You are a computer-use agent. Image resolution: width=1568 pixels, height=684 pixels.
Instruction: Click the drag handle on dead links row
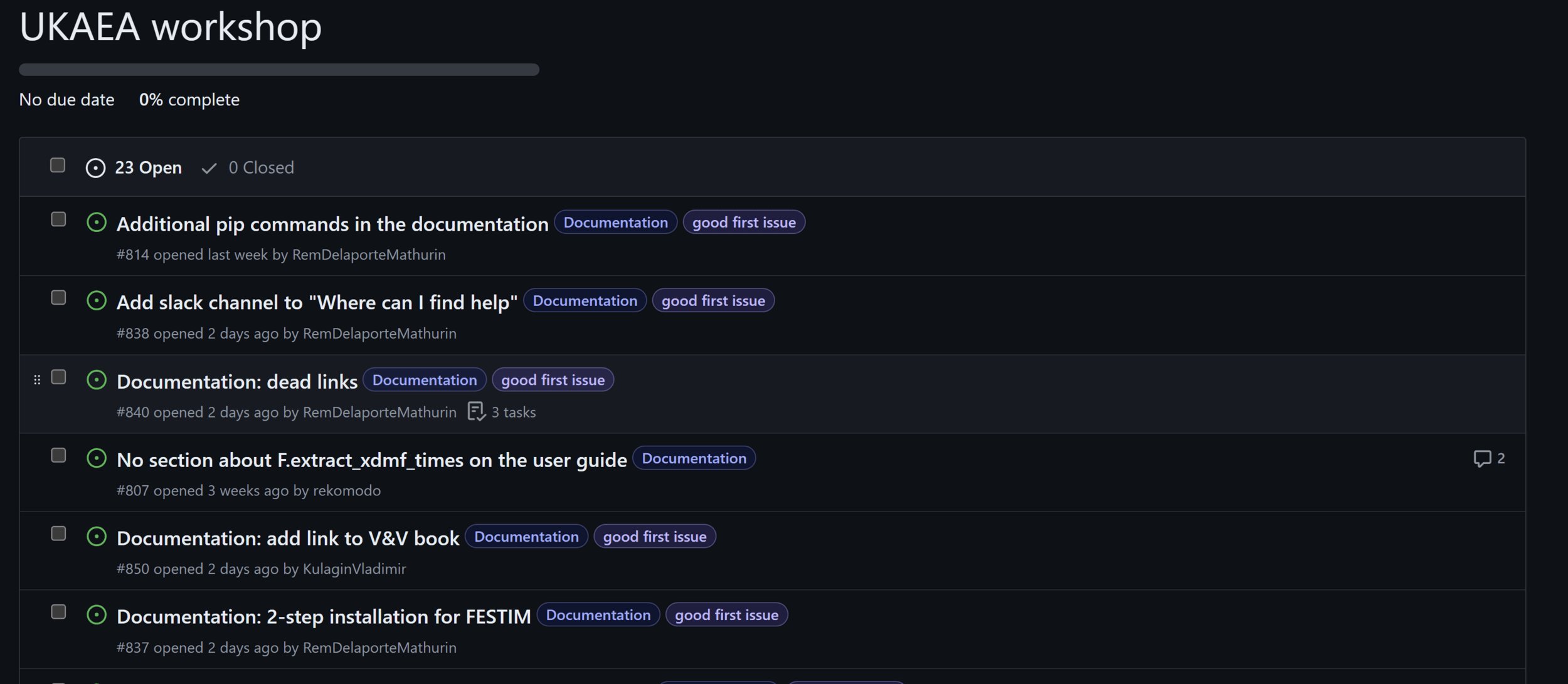pyautogui.click(x=37, y=380)
